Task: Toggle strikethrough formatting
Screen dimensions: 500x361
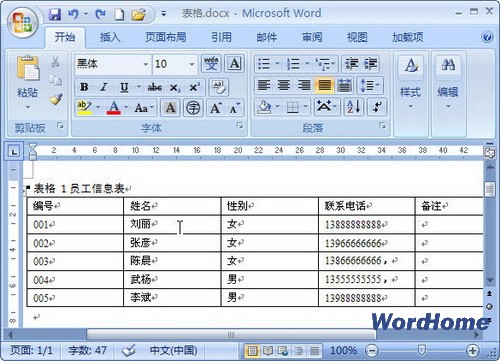Action: pyautogui.click(x=155, y=87)
